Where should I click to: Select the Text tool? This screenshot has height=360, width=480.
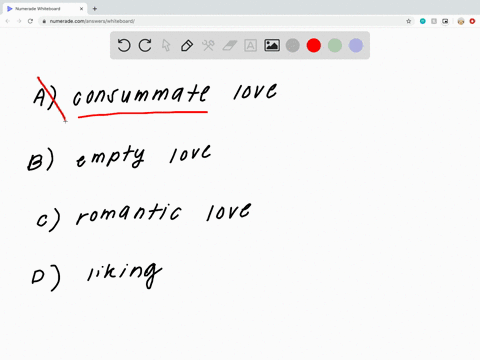pyautogui.click(x=250, y=45)
